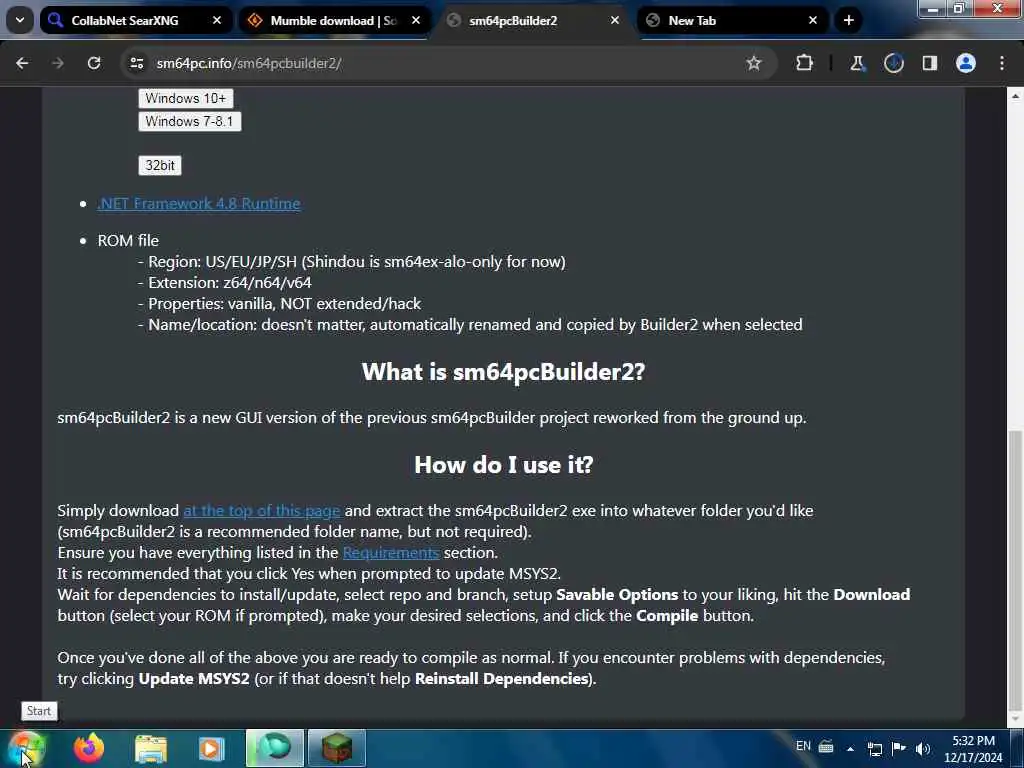This screenshot has height=768, width=1024.
Task: Click the teal browser taskbar icon
Action: [x=275, y=748]
